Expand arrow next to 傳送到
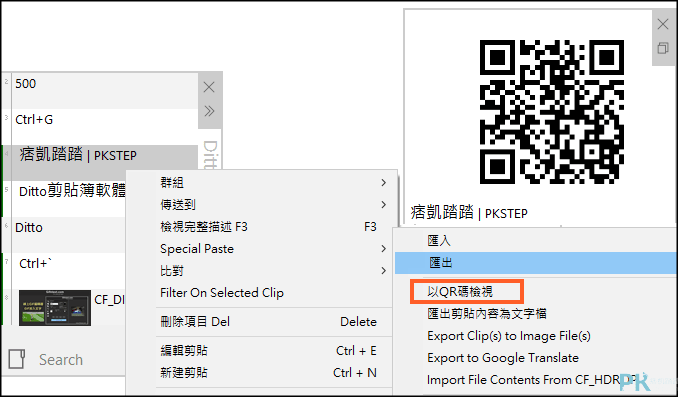Viewport: 678px width, 397px height. (x=384, y=205)
